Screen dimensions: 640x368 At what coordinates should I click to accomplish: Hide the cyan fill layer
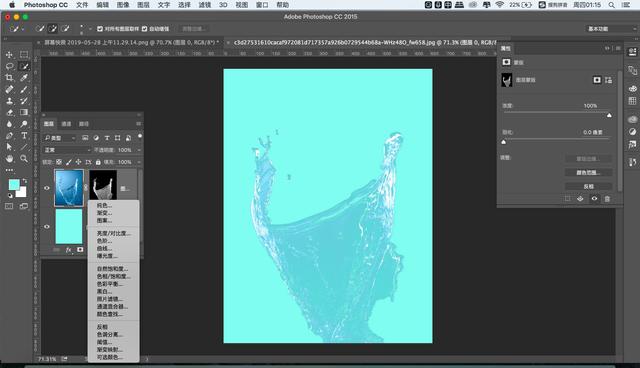(x=47, y=226)
